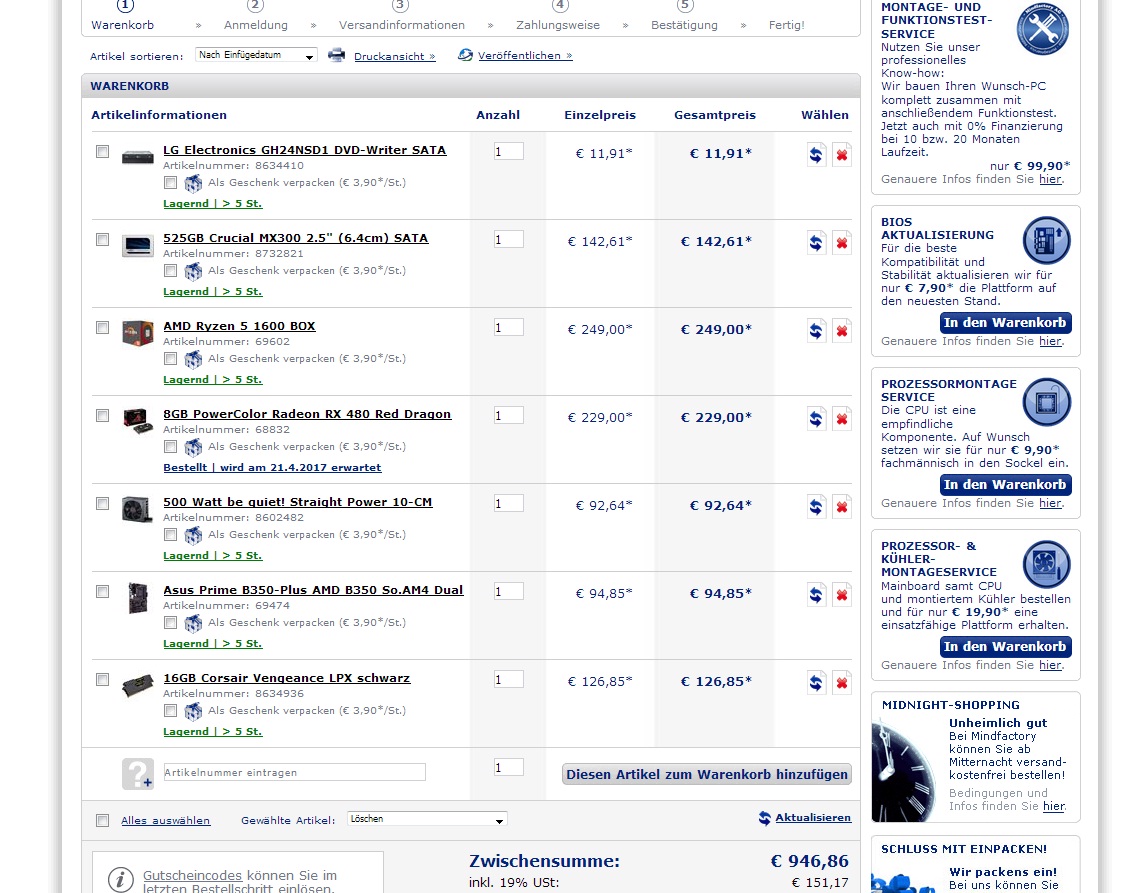Open 16GB Corsair Vengeance LPX link

click(x=287, y=678)
